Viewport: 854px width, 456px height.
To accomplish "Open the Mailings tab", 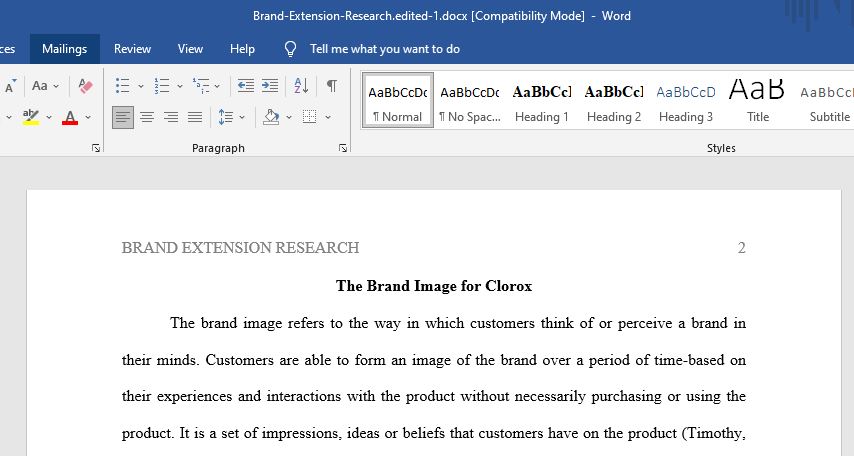I will pyautogui.click(x=64, y=49).
